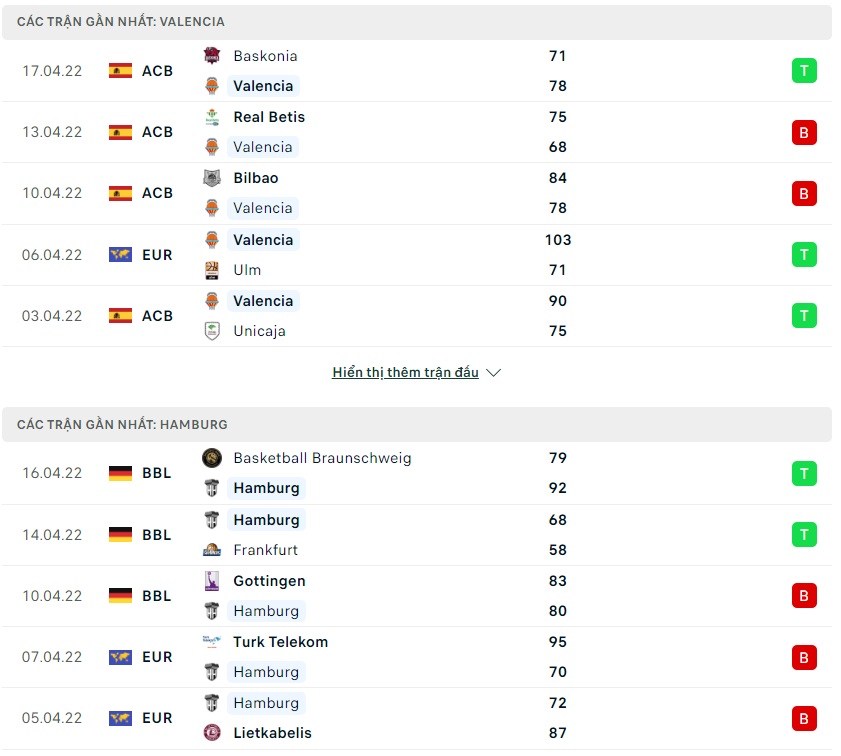Click the Spain flag on 17.04.22 row
This screenshot has width=841, height=756.
pyautogui.click(x=120, y=71)
